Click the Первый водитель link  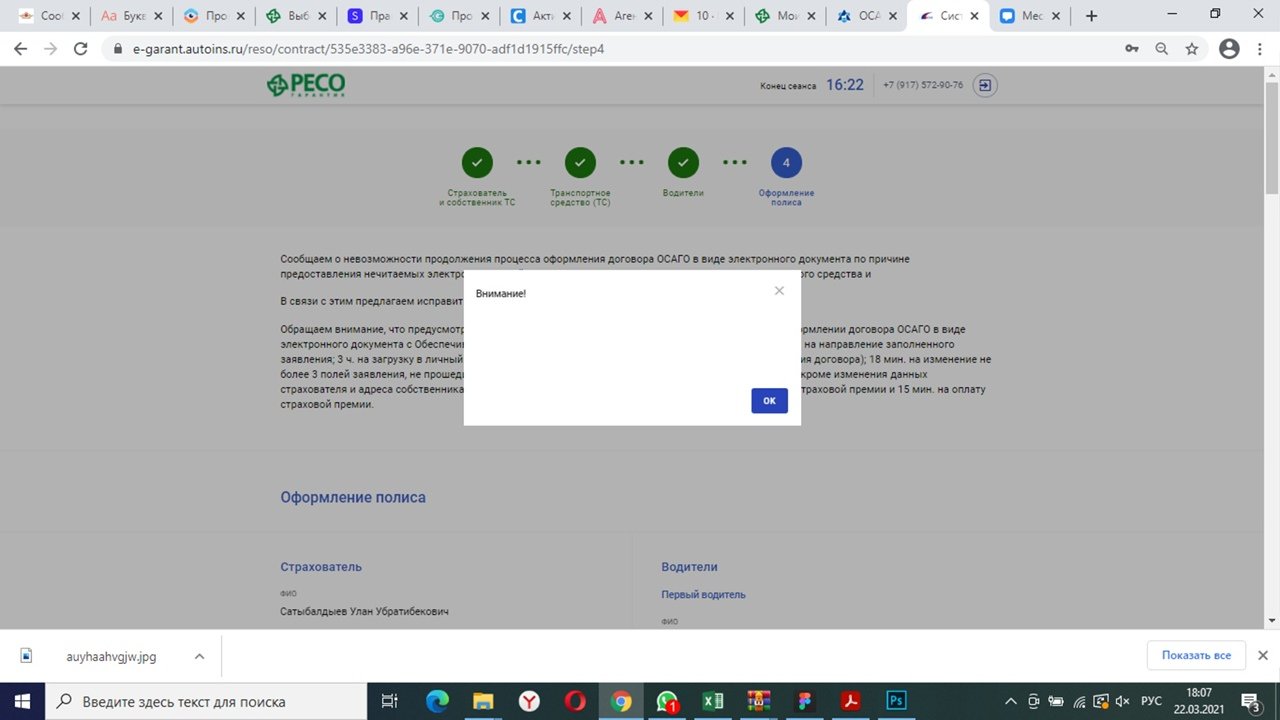pos(703,595)
